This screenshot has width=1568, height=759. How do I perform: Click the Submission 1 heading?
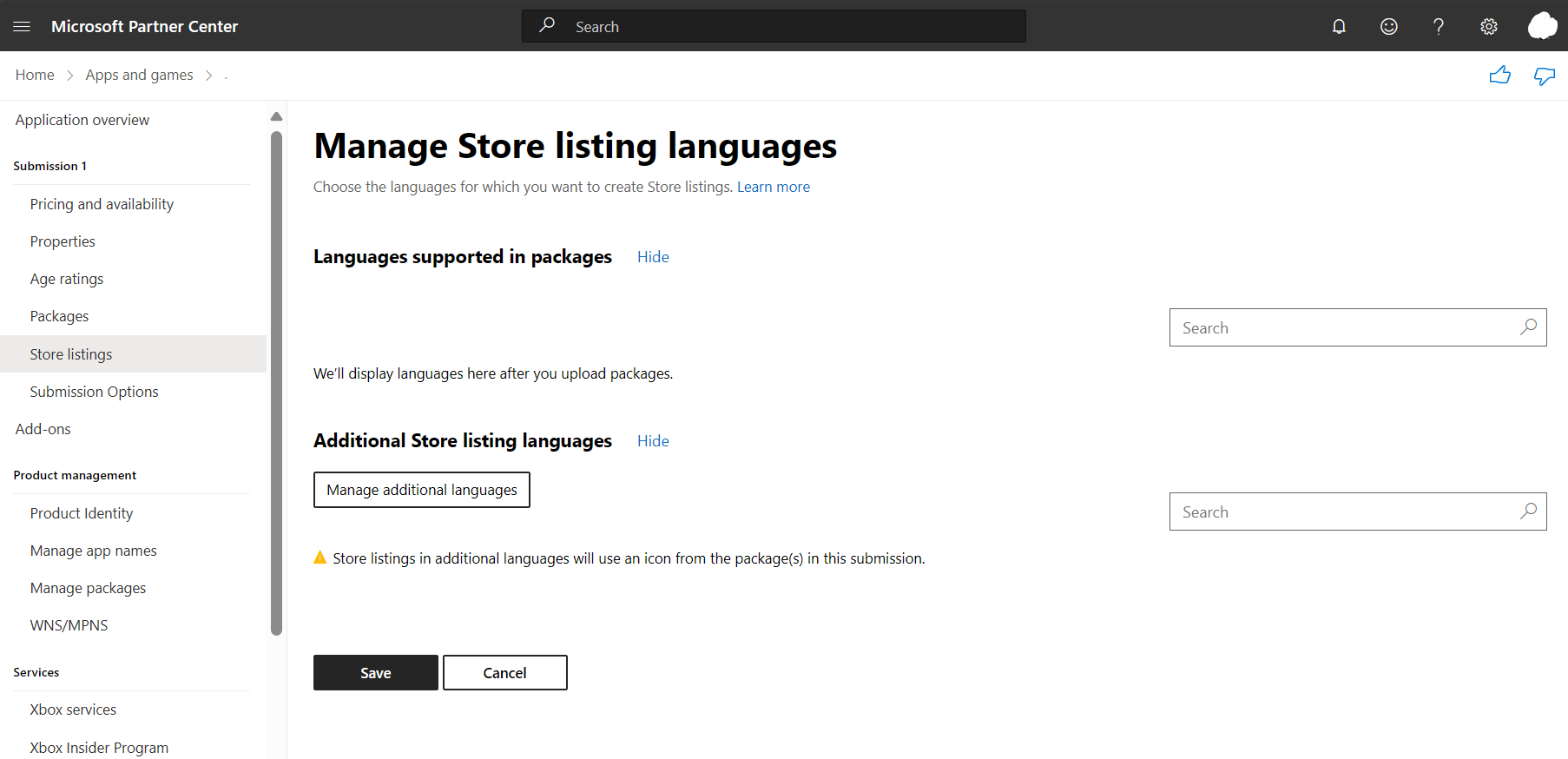click(50, 166)
